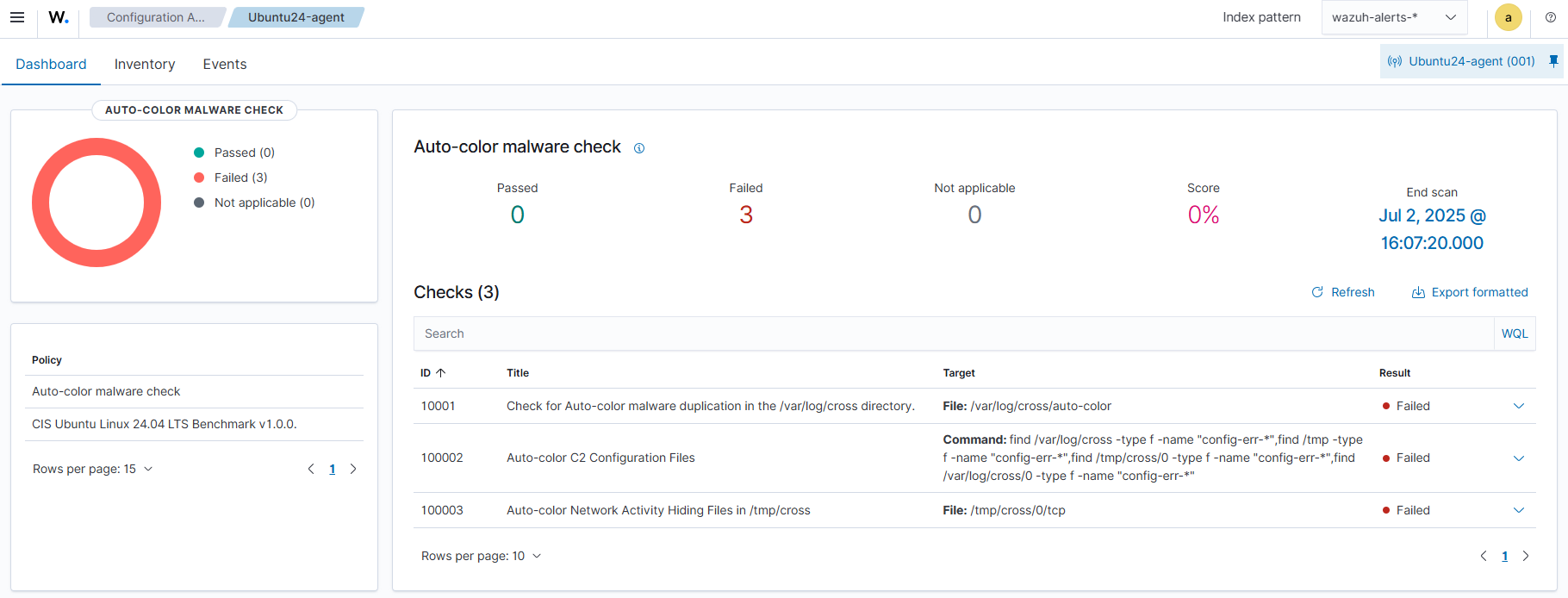Go to previous page in Policy list

pyautogui.click(x=311, y=469)
